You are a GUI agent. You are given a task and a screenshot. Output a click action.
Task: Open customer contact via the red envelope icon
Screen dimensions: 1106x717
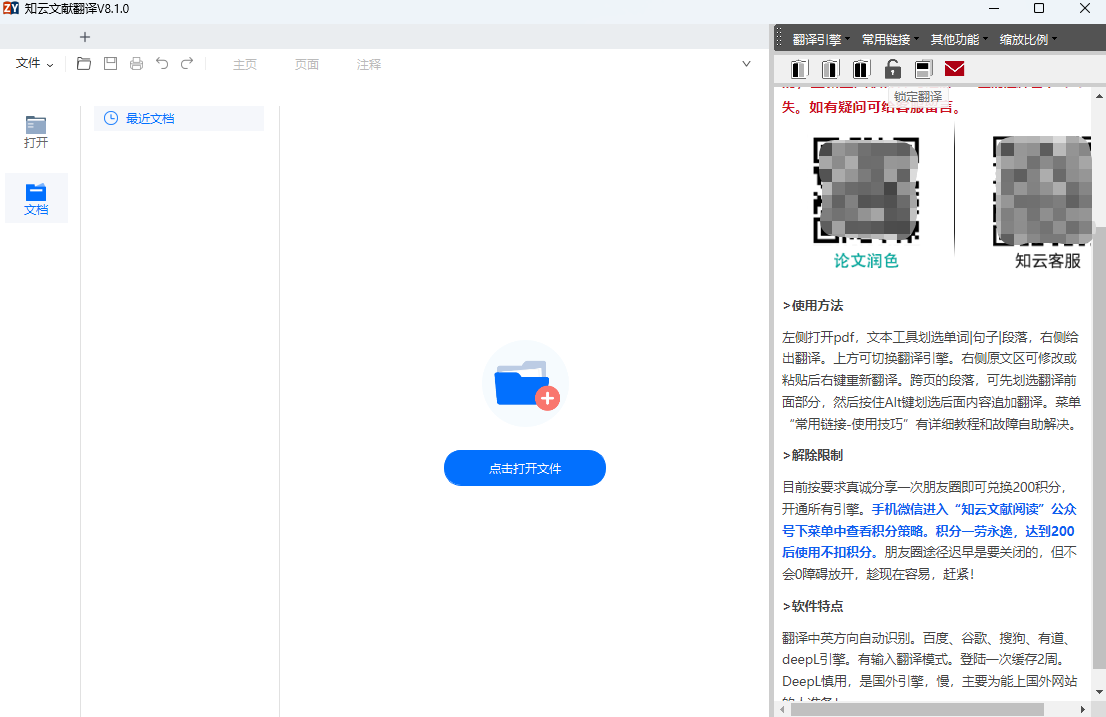click(954, 69)
